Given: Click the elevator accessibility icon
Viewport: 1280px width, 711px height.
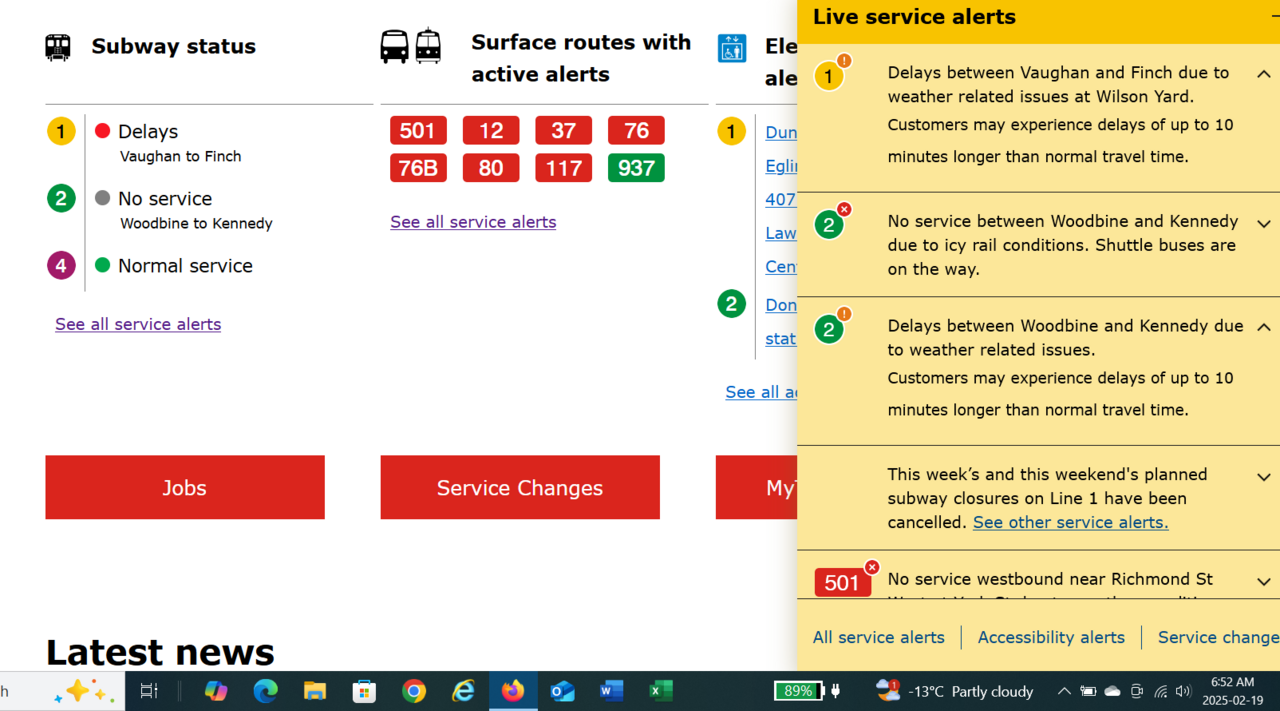Looking at the screenshot, I should pos(732,48).
